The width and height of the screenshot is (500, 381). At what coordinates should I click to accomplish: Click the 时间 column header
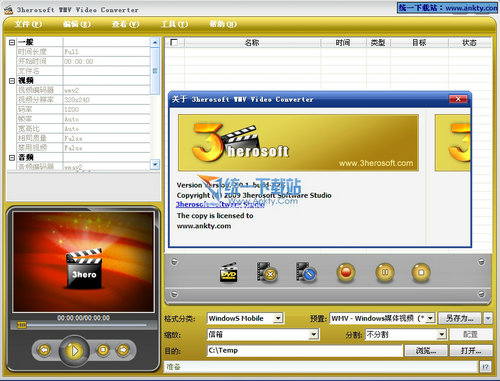pos(343,43)
